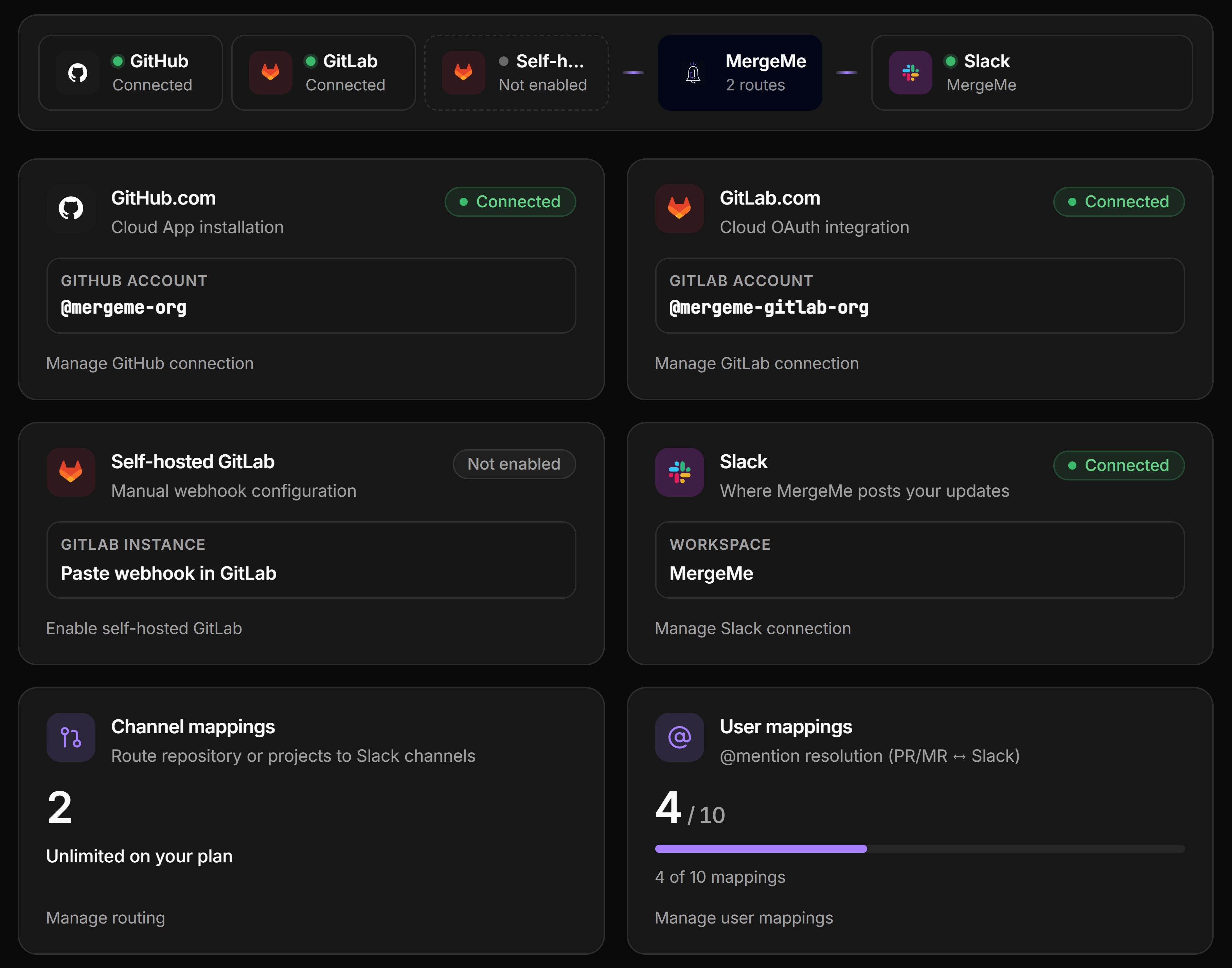Viewport: 1232px width, 968px height.
Task: Click Where MergeMe posts your updates text
Action: click(864, 491)
